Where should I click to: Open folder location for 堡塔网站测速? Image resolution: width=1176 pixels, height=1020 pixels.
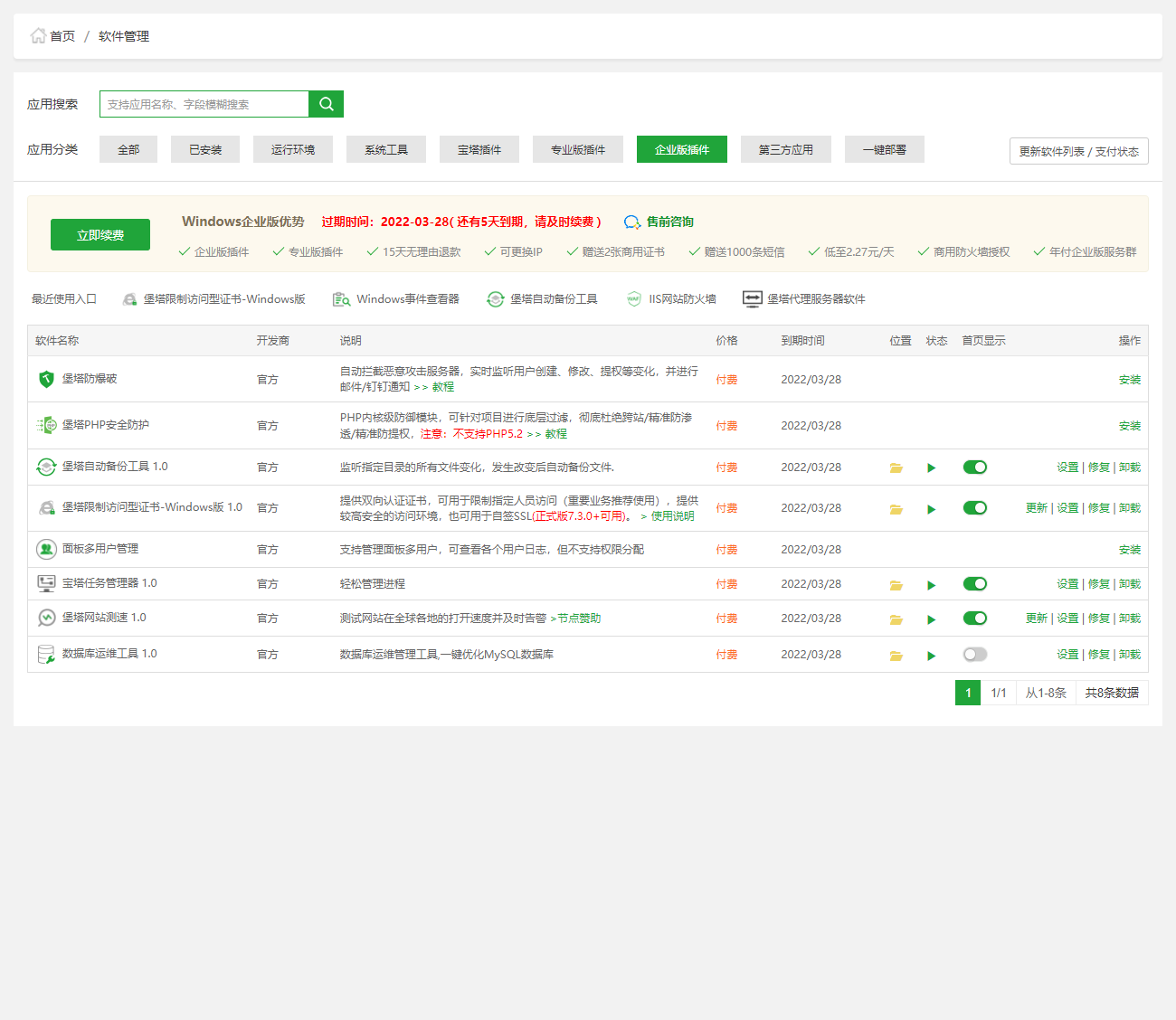(896, 619)
